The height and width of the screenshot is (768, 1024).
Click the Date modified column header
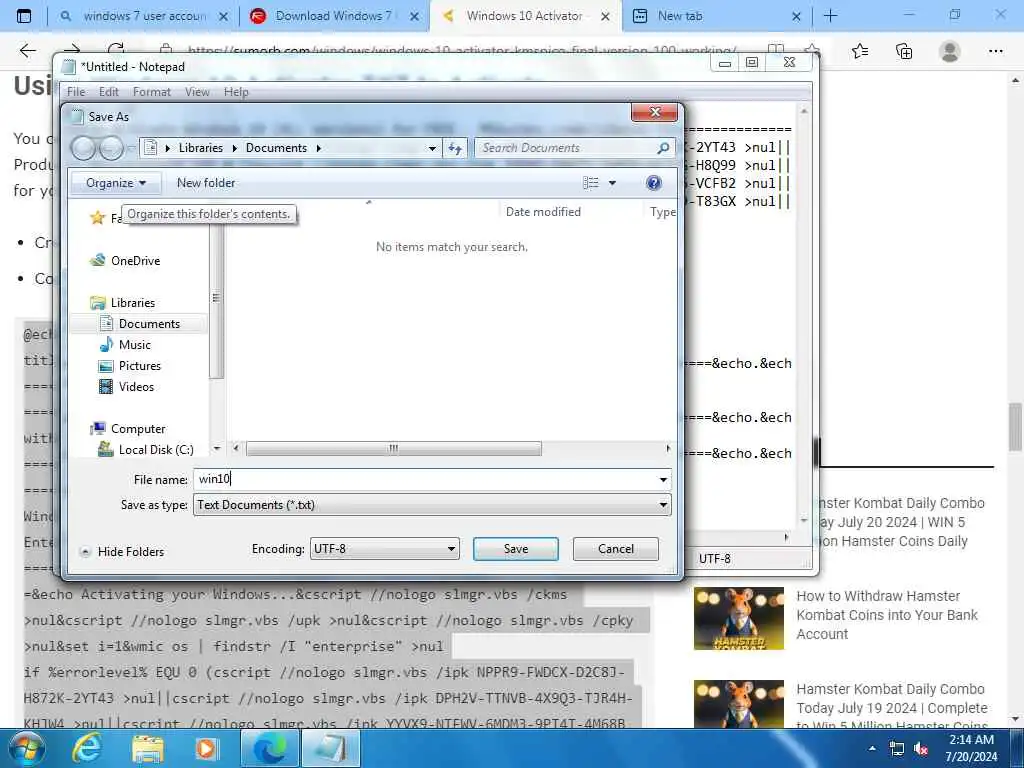point(543,212)
